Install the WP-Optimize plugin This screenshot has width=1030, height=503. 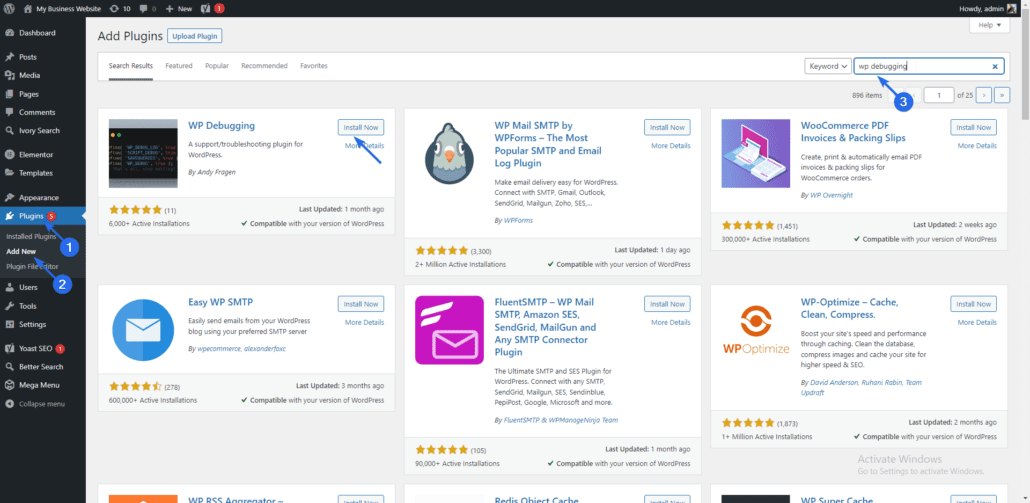(974, 304)
